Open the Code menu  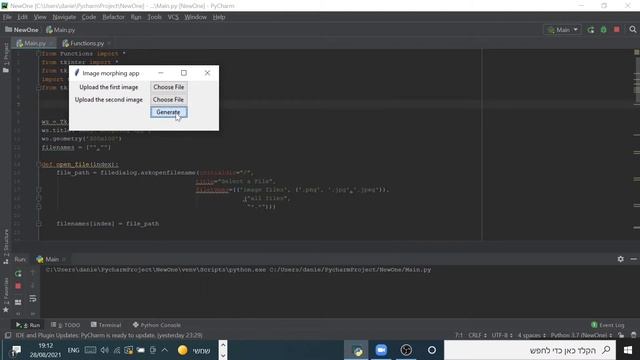click(x=89, y=17)
